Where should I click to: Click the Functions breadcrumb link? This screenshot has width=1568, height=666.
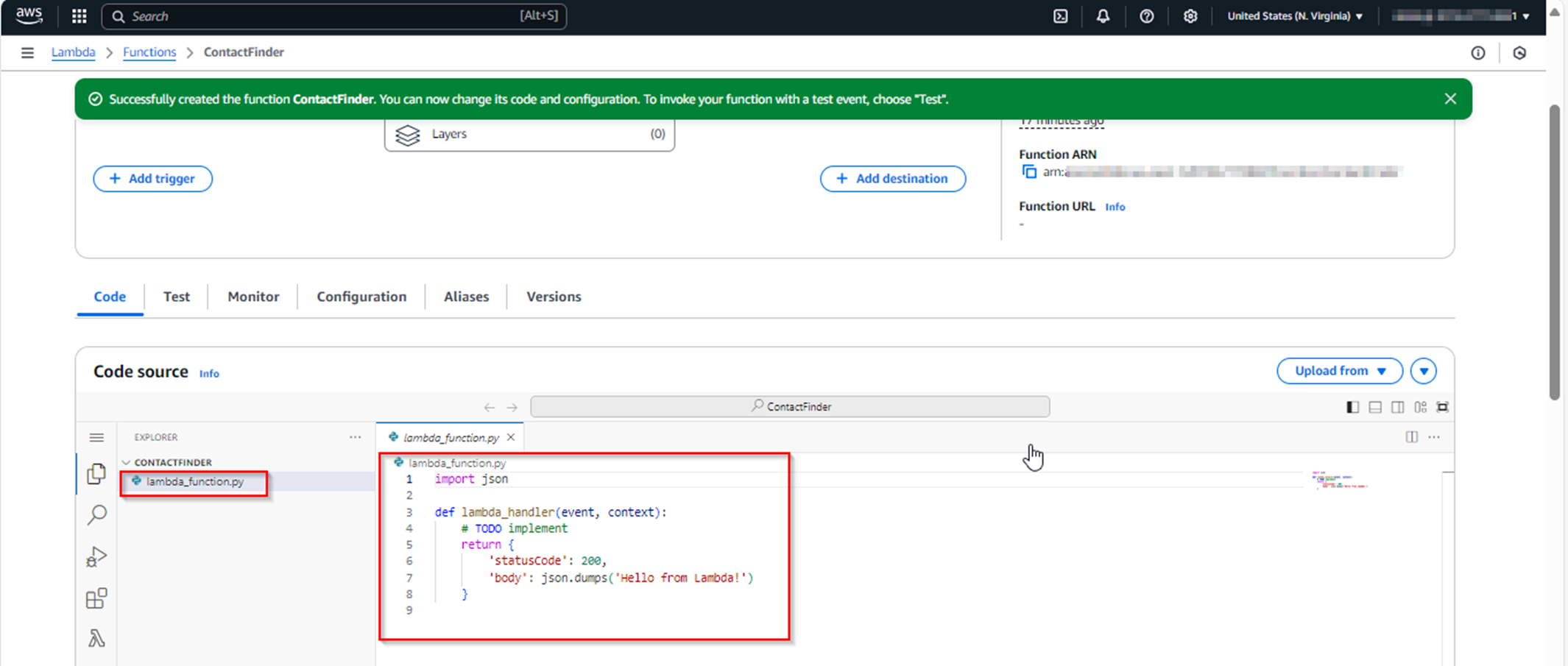coord(149,52)
